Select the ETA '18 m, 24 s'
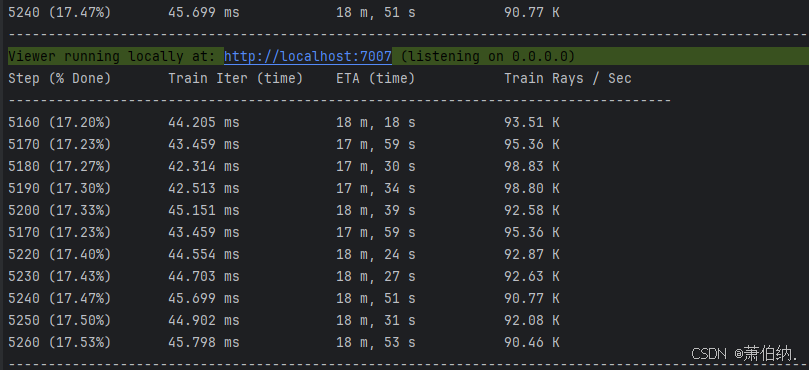The image size is (809, 370). coord(376,254)
